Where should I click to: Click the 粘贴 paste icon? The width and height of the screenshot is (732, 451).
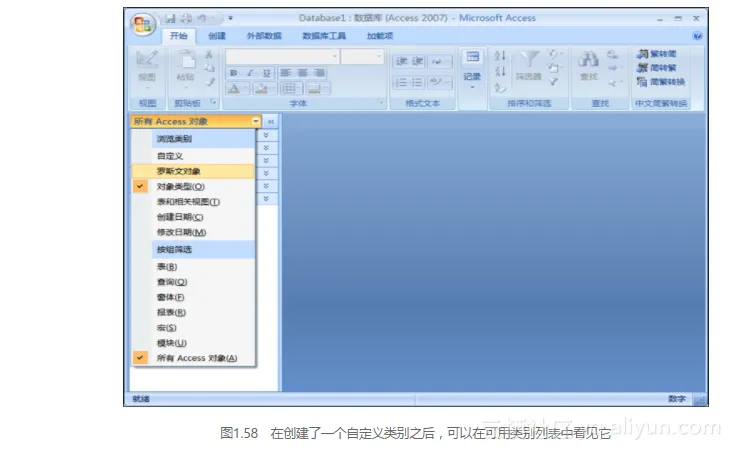pos(186,59)
